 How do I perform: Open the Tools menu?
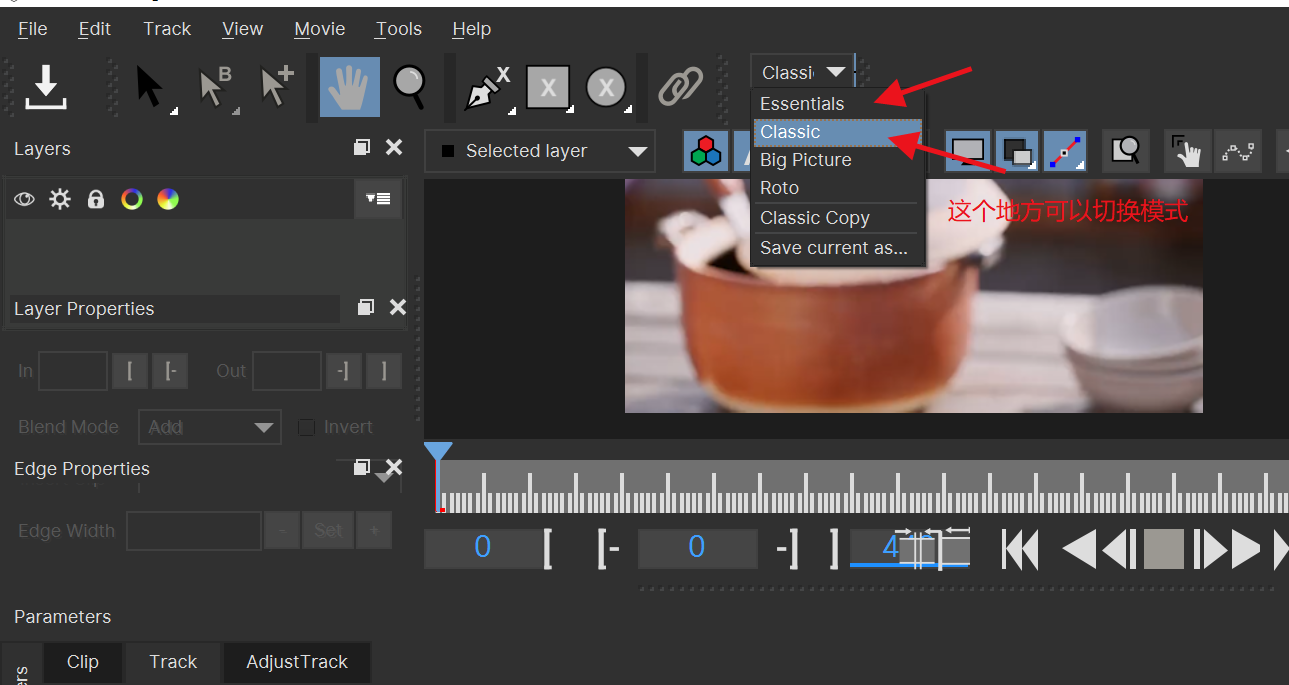398,29
